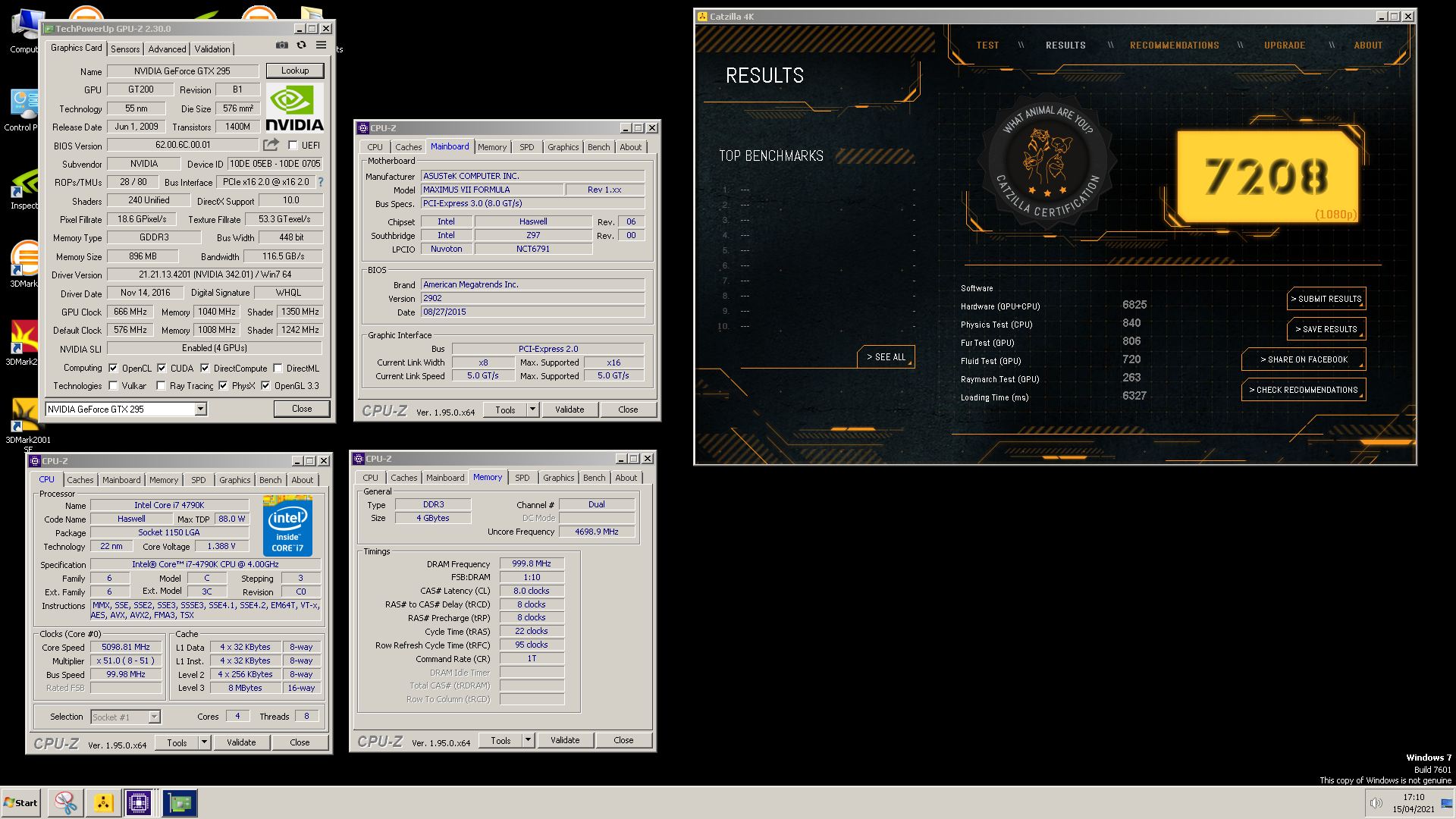Open the Socket #1 selection dropdown

[154, 717]
